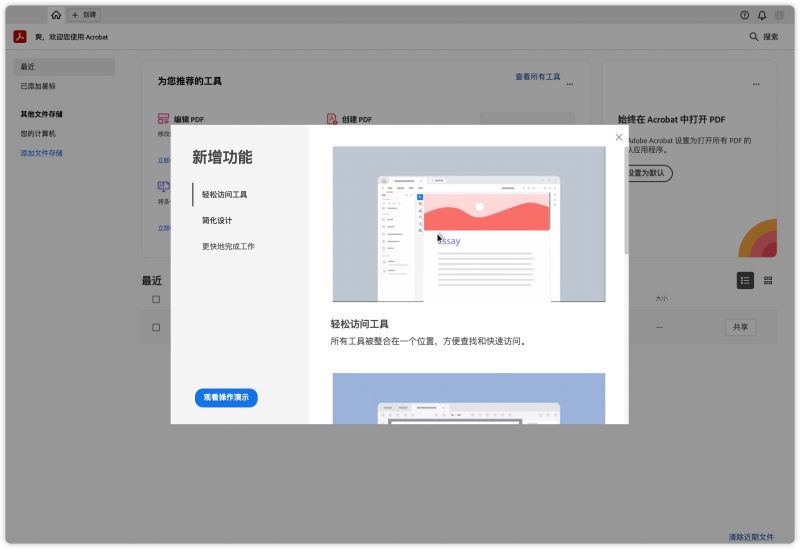Select the 简化设计 tab in the dialog
The height and width of the screenshot is (549, 800).
pos(217,220)
